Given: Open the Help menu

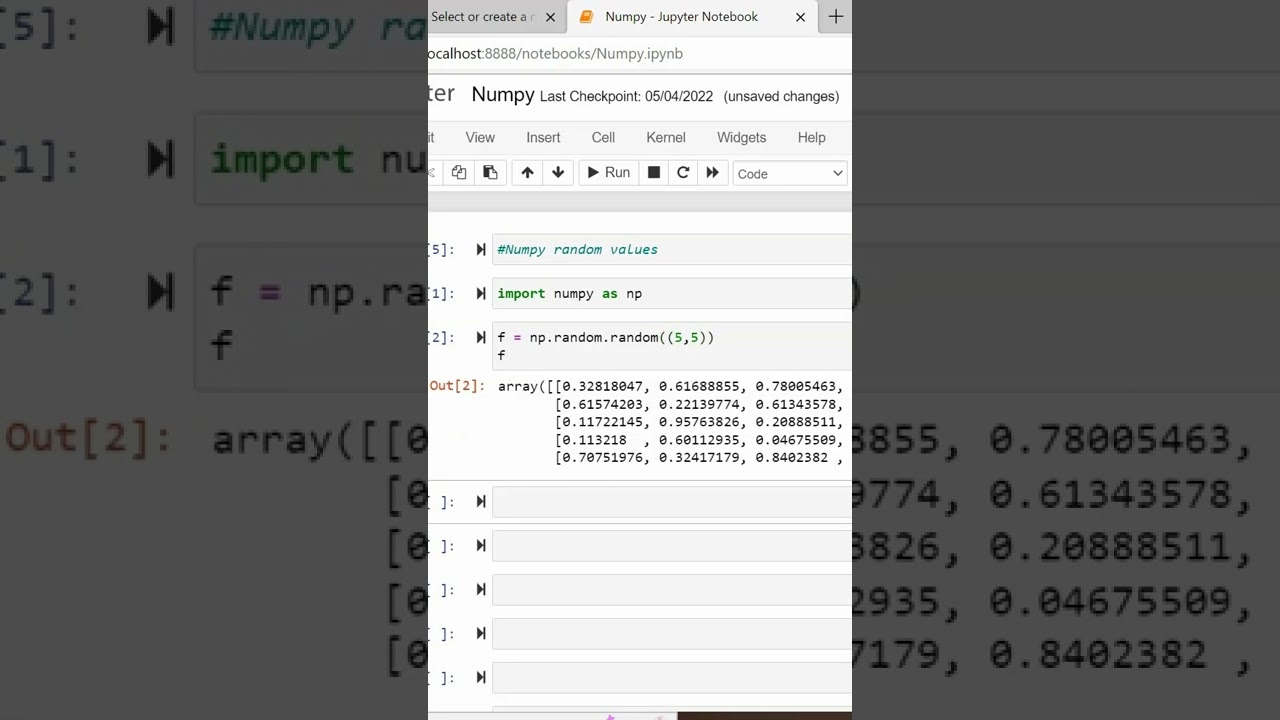Looking at the screenshot, I should pyautogui.click(x=811, y=137).
